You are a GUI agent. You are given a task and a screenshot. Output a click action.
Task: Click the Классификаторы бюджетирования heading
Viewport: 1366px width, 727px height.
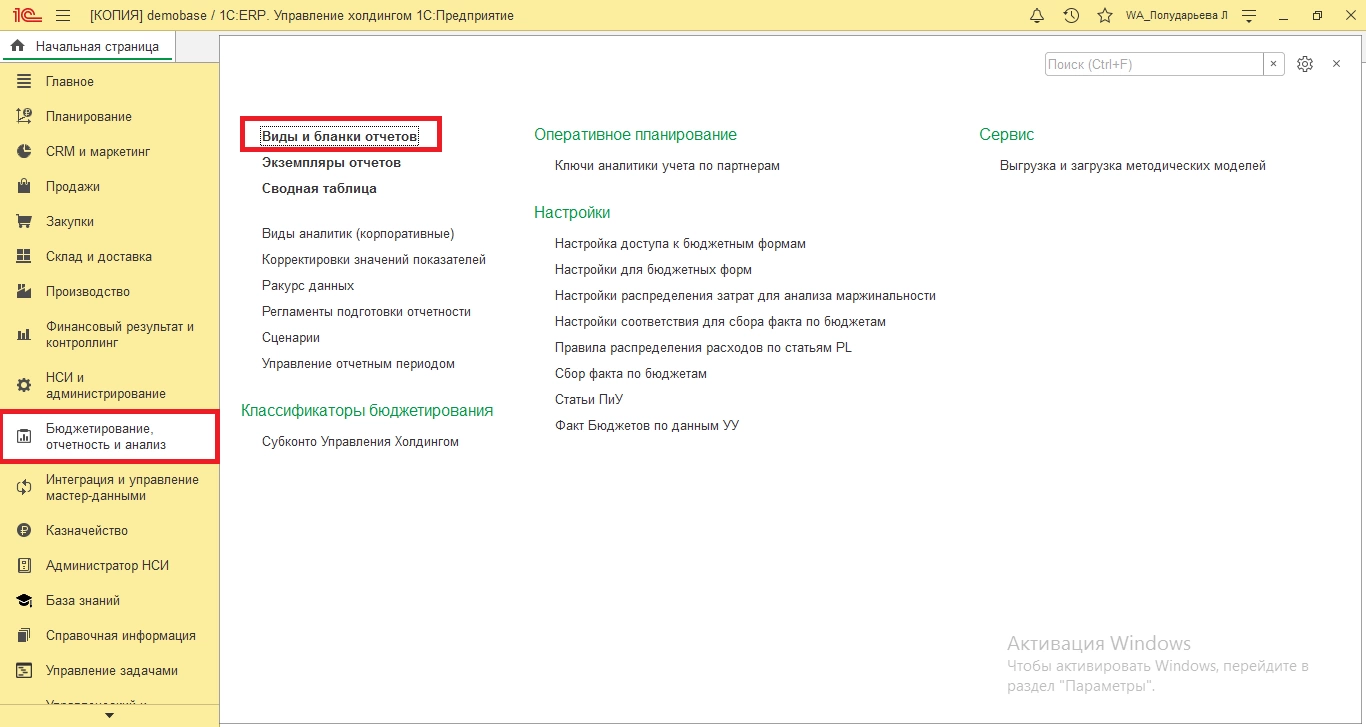coord(367,410)
